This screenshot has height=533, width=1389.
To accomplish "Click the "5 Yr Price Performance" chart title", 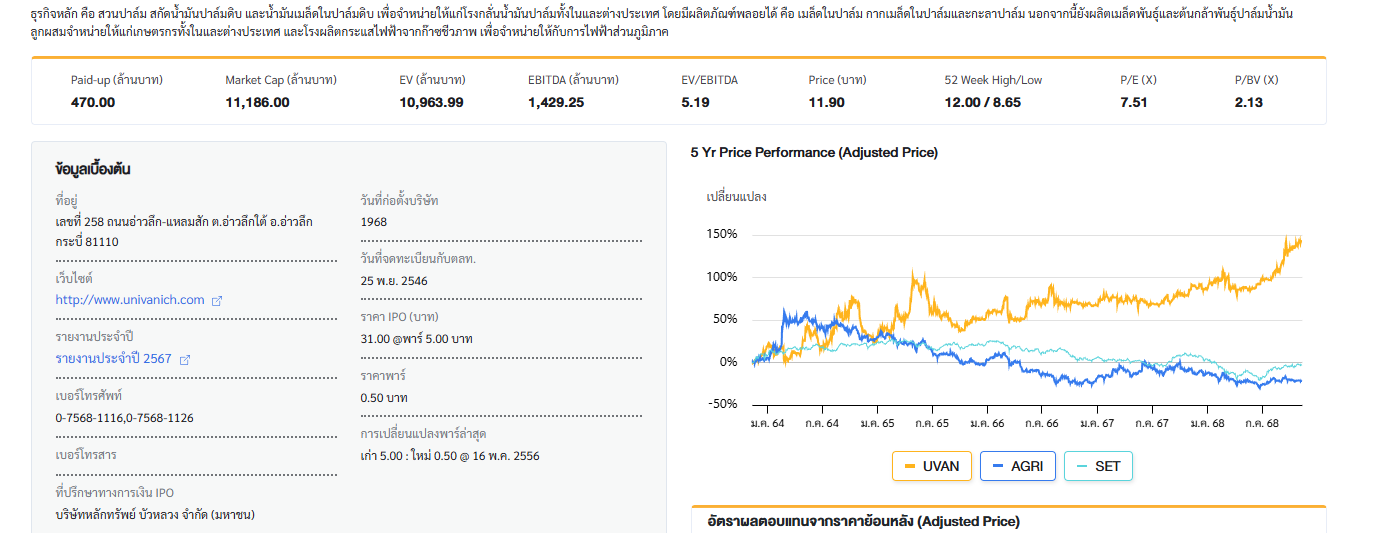I will [814, 153].
